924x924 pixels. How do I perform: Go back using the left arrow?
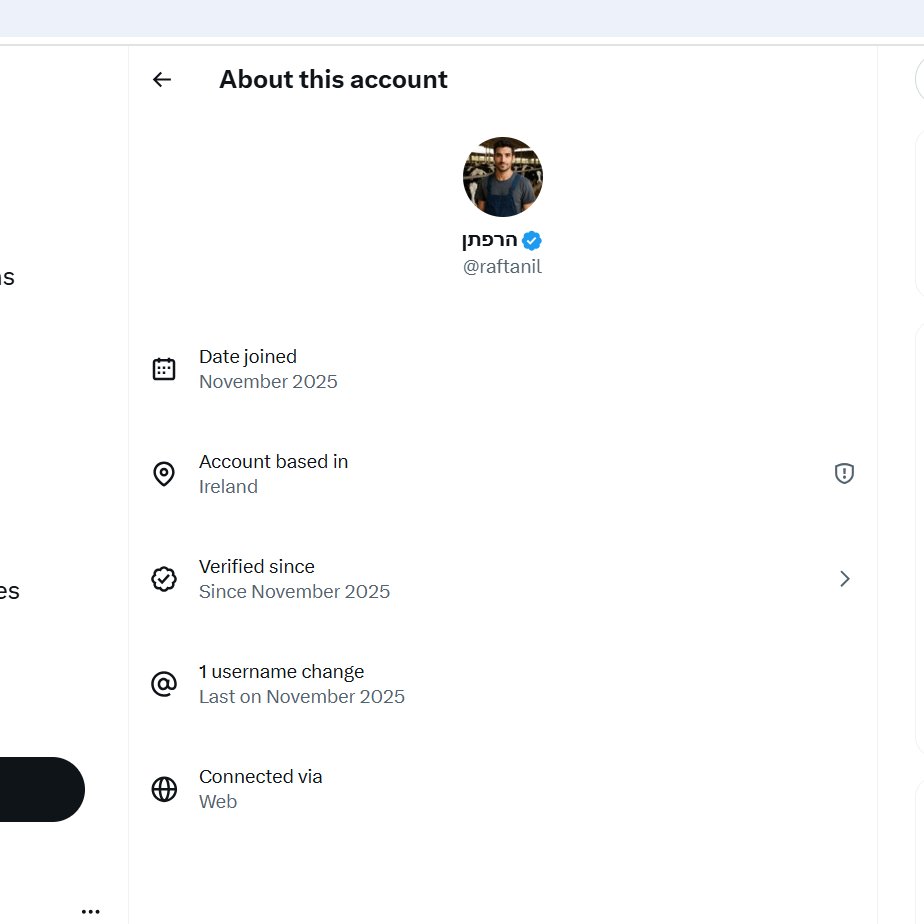pos(161,80)
